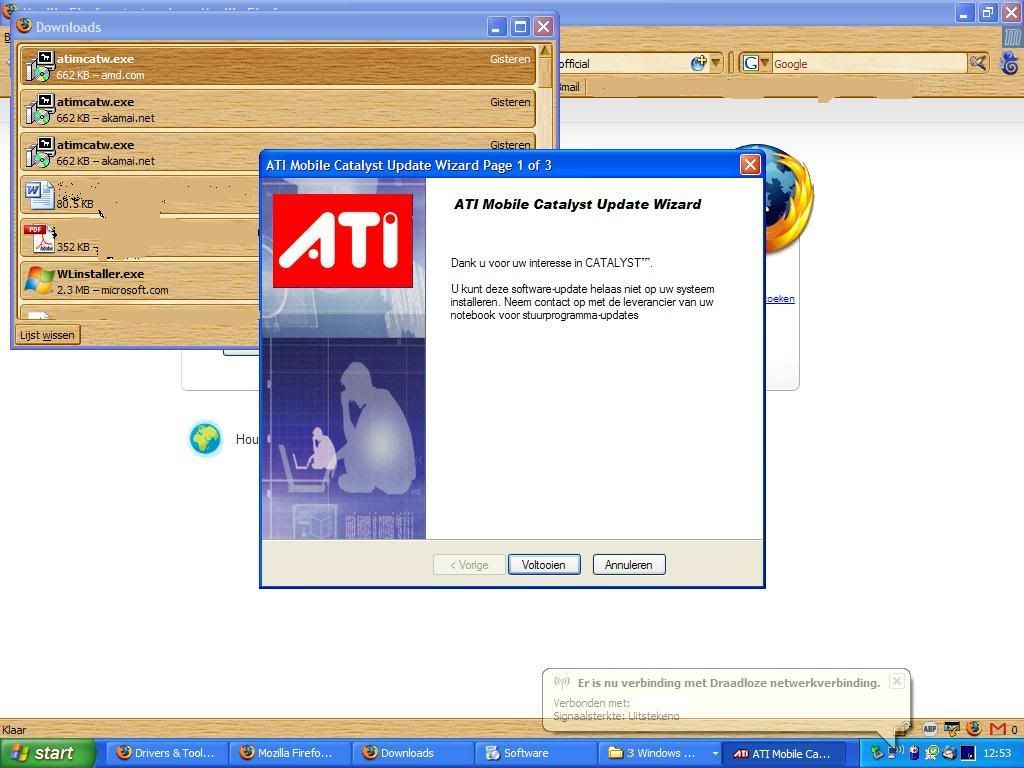Click the Firefox icon in Downloads title bar

(24, 26)
